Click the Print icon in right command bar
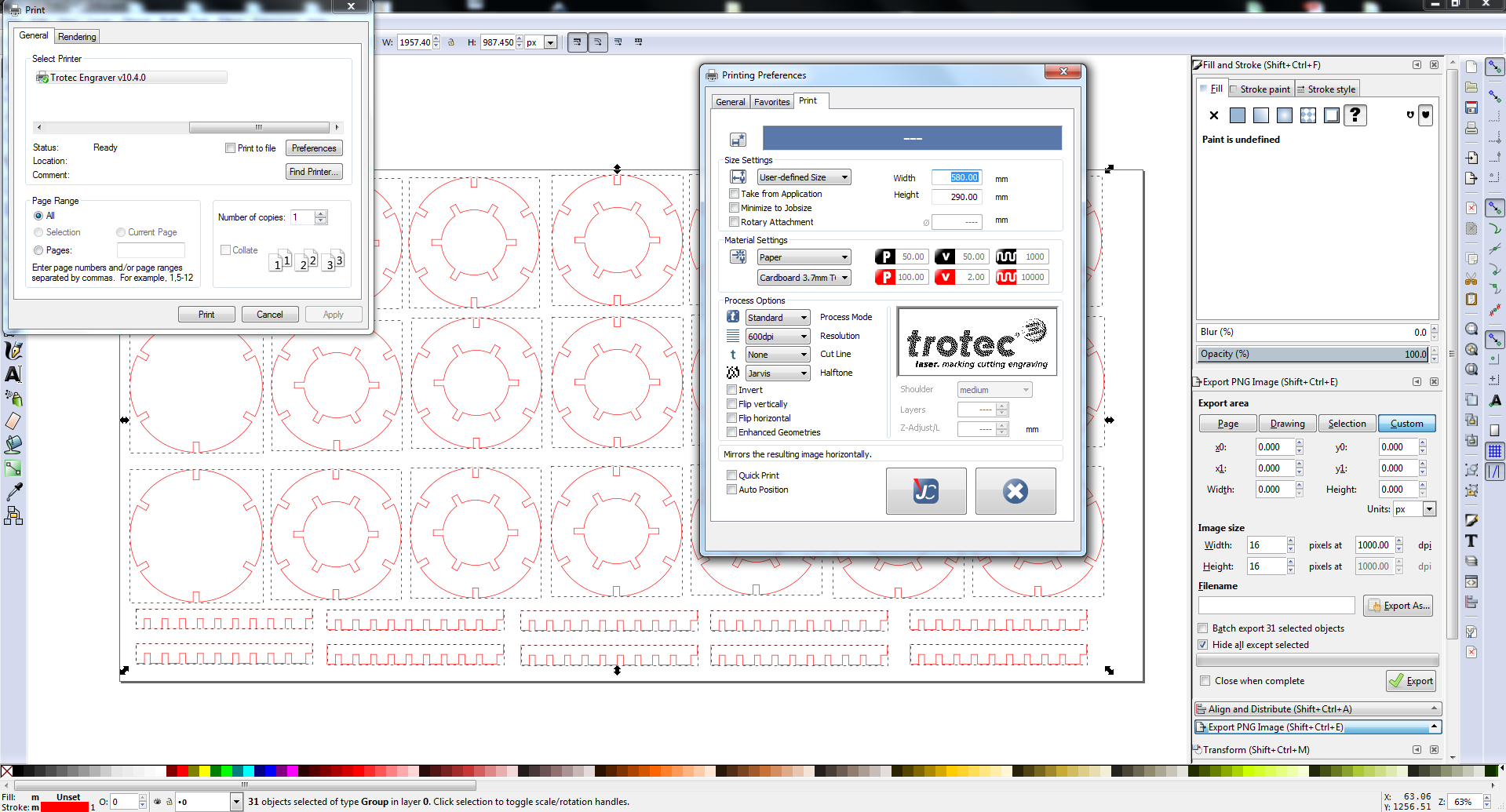Viewport: 1506px width, 812px height. [x=1471, y=128]
